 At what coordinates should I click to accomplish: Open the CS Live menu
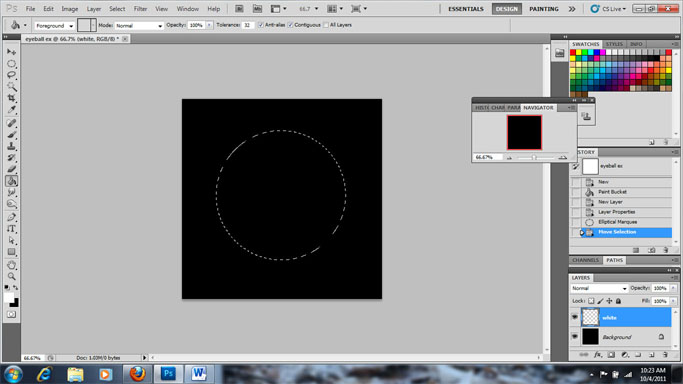[608, 9]
